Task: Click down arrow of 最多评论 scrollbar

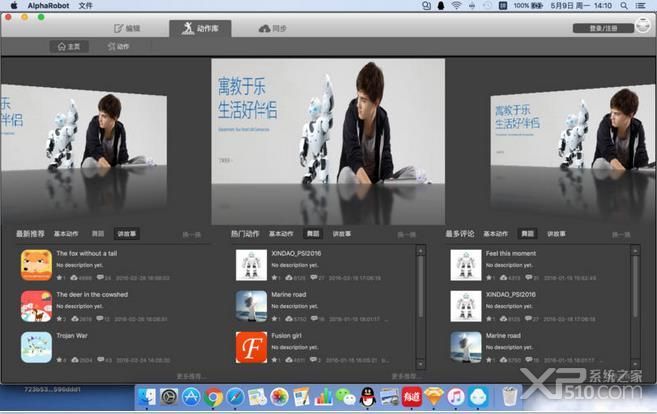Action: (x=636, y=364)
